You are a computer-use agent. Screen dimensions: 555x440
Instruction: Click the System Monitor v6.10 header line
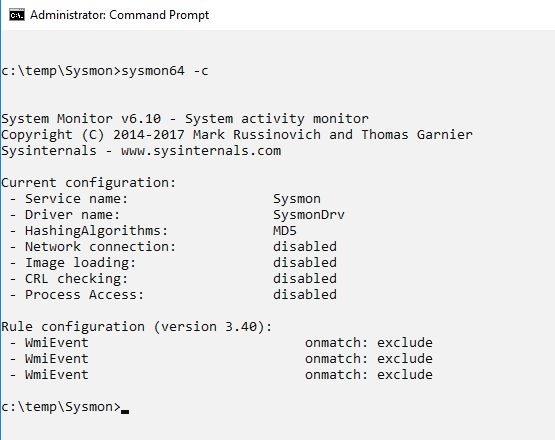[x=185, y=119]
